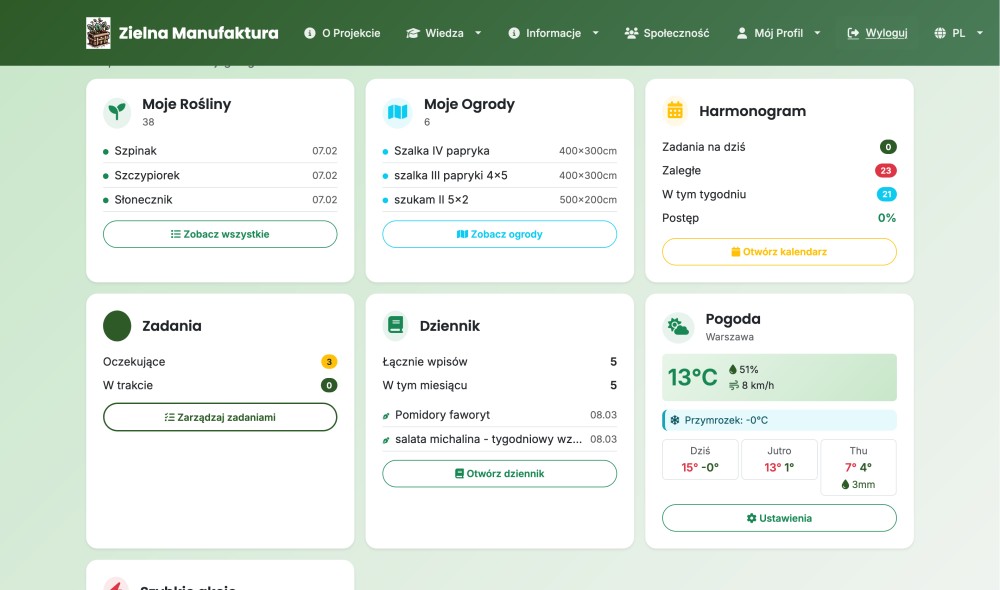Image resolution: width=1000 pixels, height=590 pixels.
Task: Click the map icon in Moje Ogrody
Action: (397, 112)
